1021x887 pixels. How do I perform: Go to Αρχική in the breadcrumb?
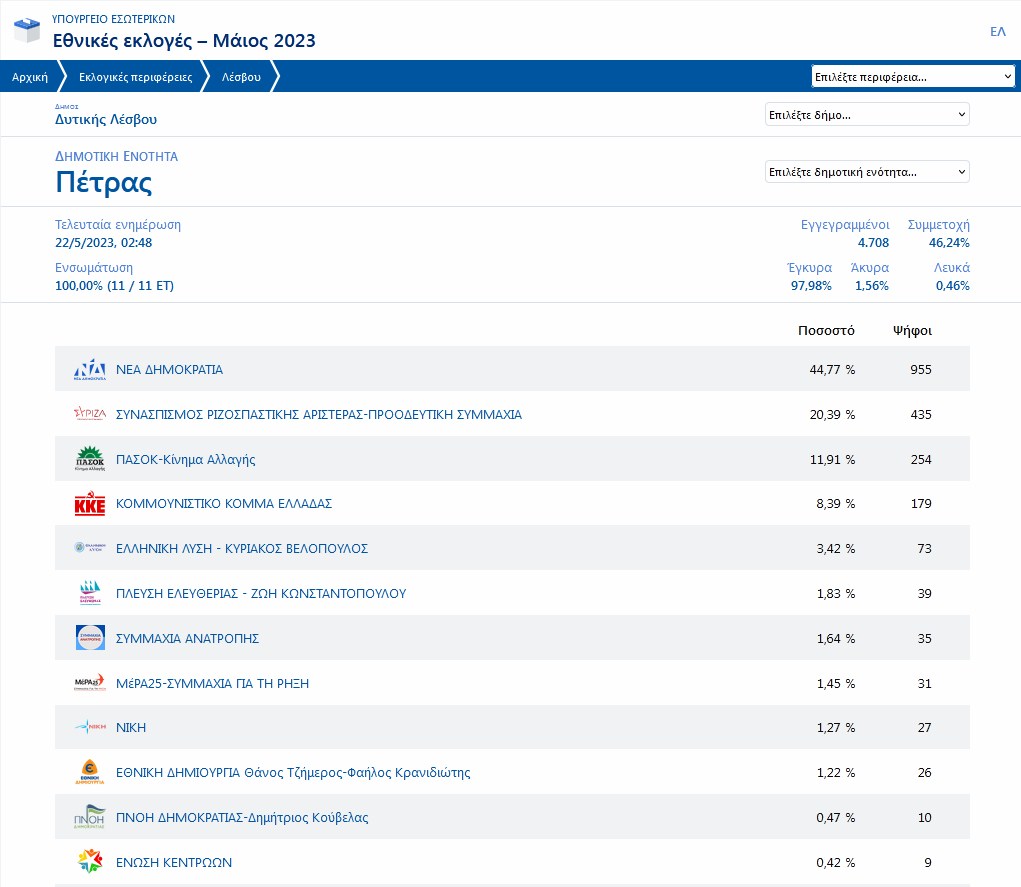tap(30, 77)
